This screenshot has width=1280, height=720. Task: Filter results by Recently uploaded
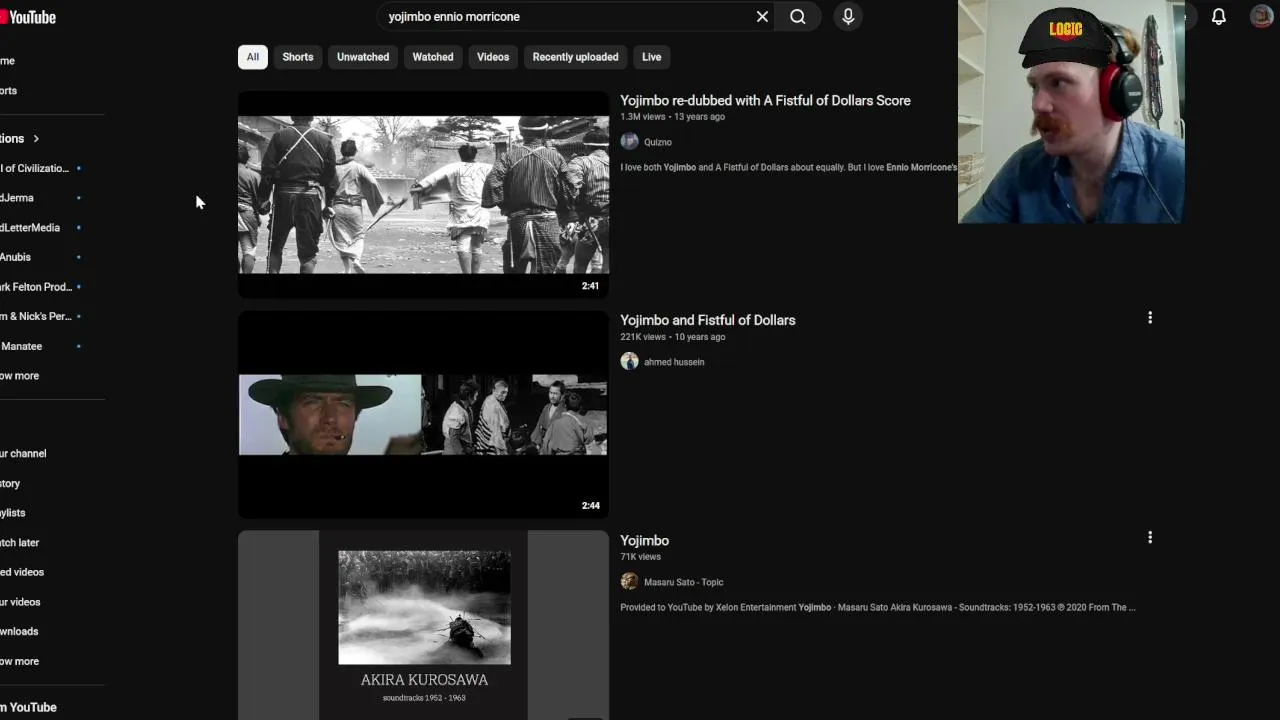[576, 57]
